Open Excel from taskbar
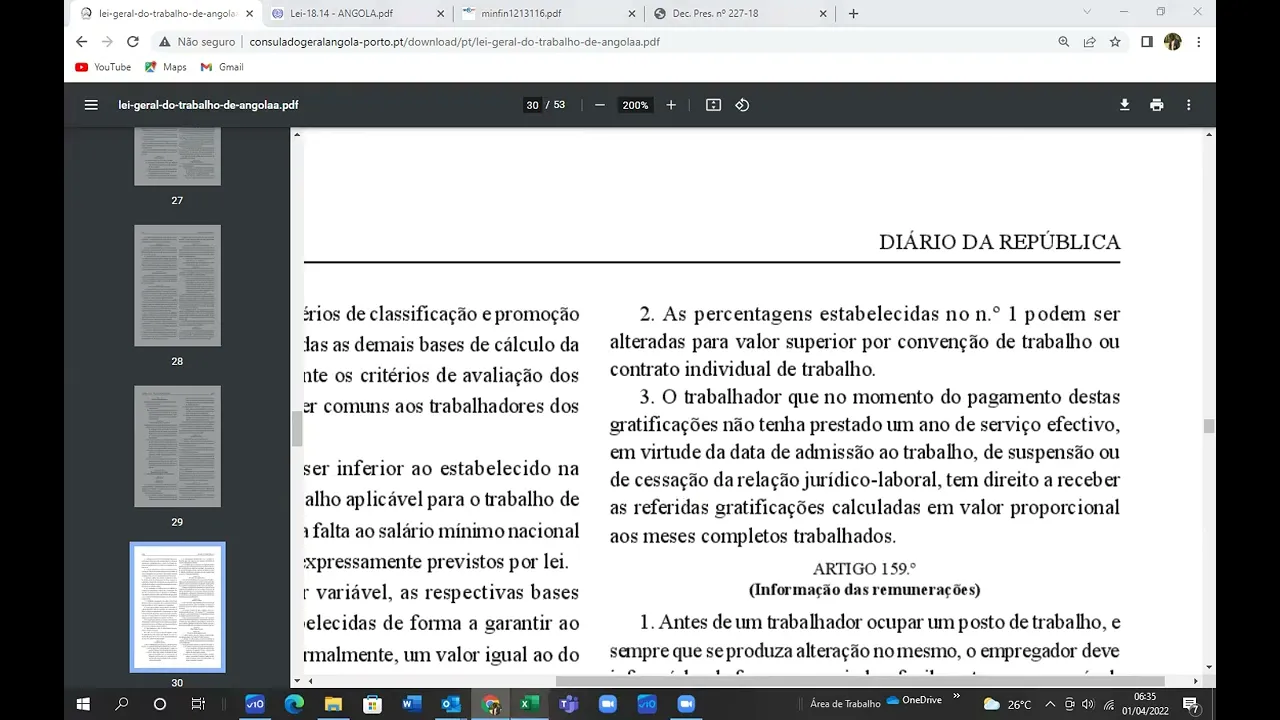Image resolution: width=1280 pixels, height=720 pixels. [528, 704]
